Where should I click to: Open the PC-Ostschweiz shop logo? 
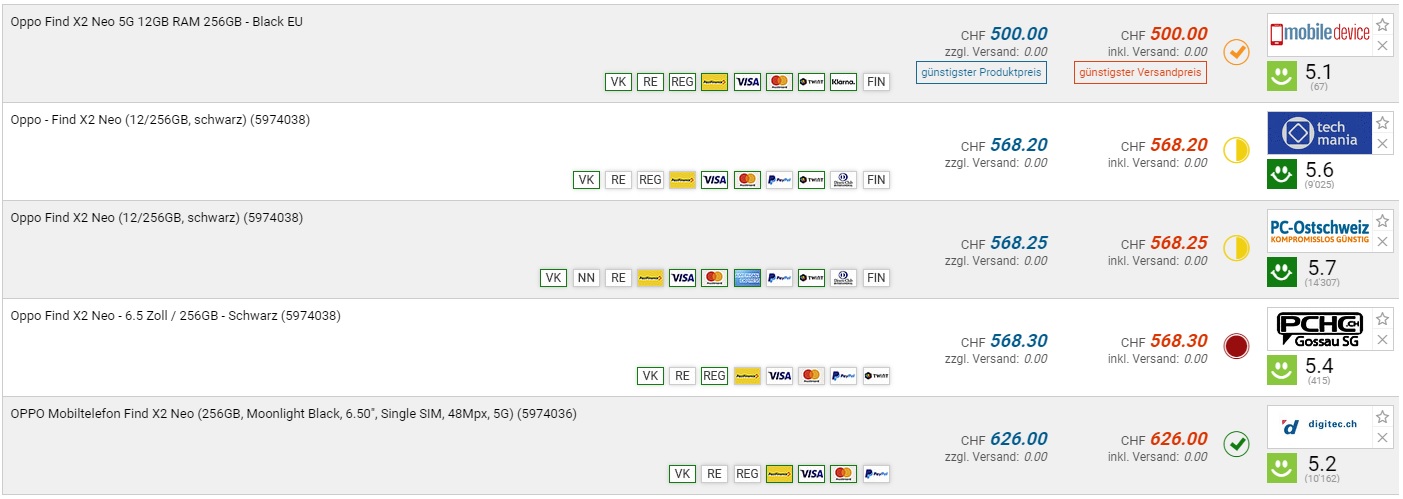[1318, 230]
